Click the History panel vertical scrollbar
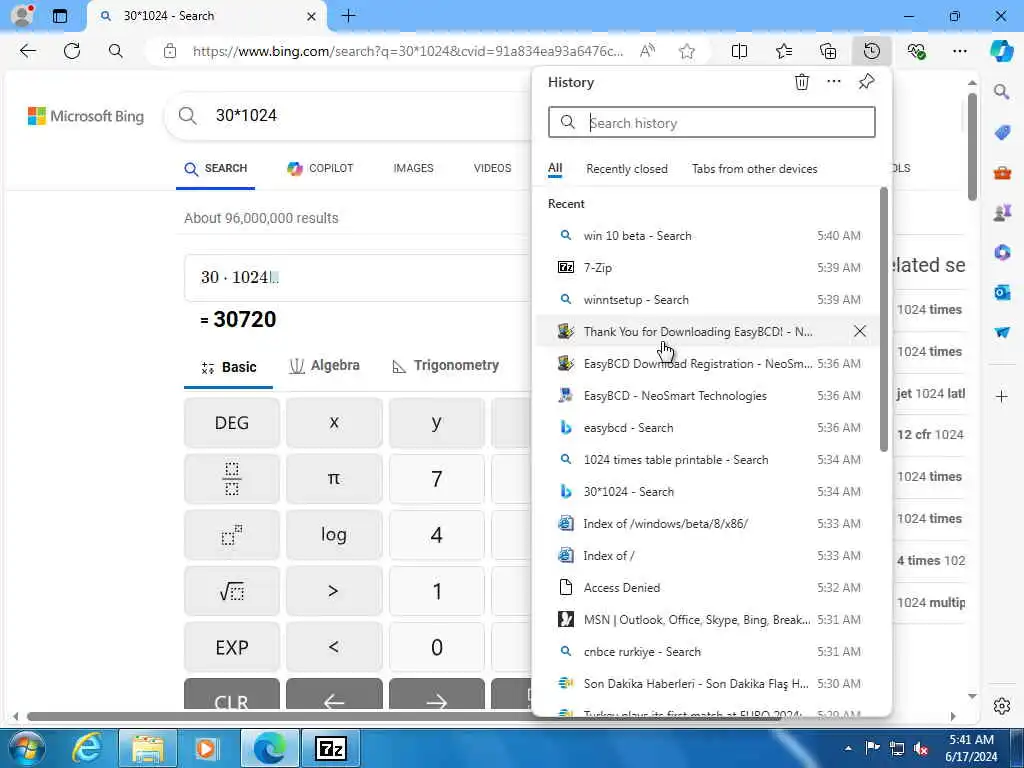1024x768 pixels. (x=884, y=320)
